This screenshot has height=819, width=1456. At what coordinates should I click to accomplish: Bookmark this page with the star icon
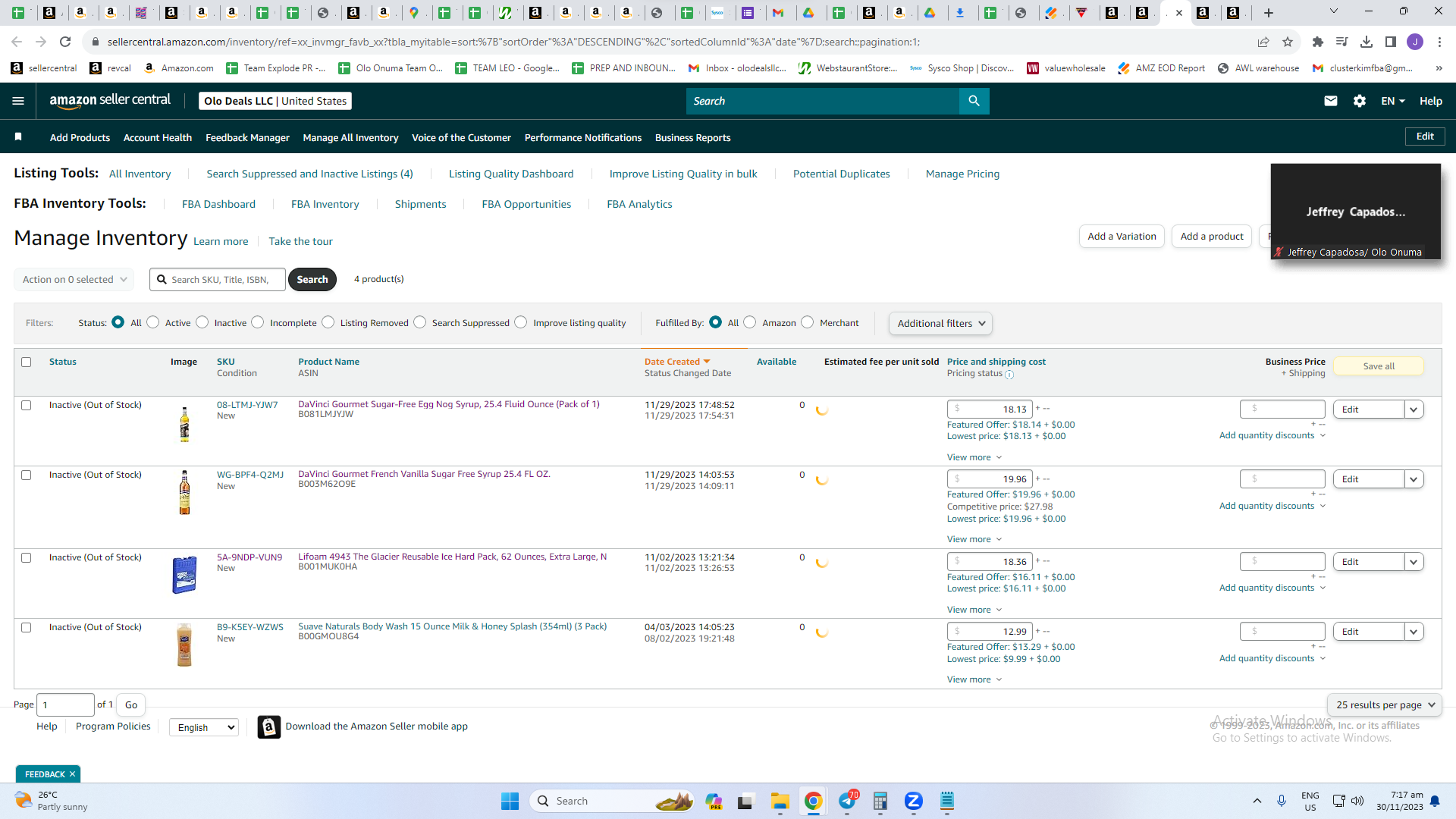[1288, 42]
